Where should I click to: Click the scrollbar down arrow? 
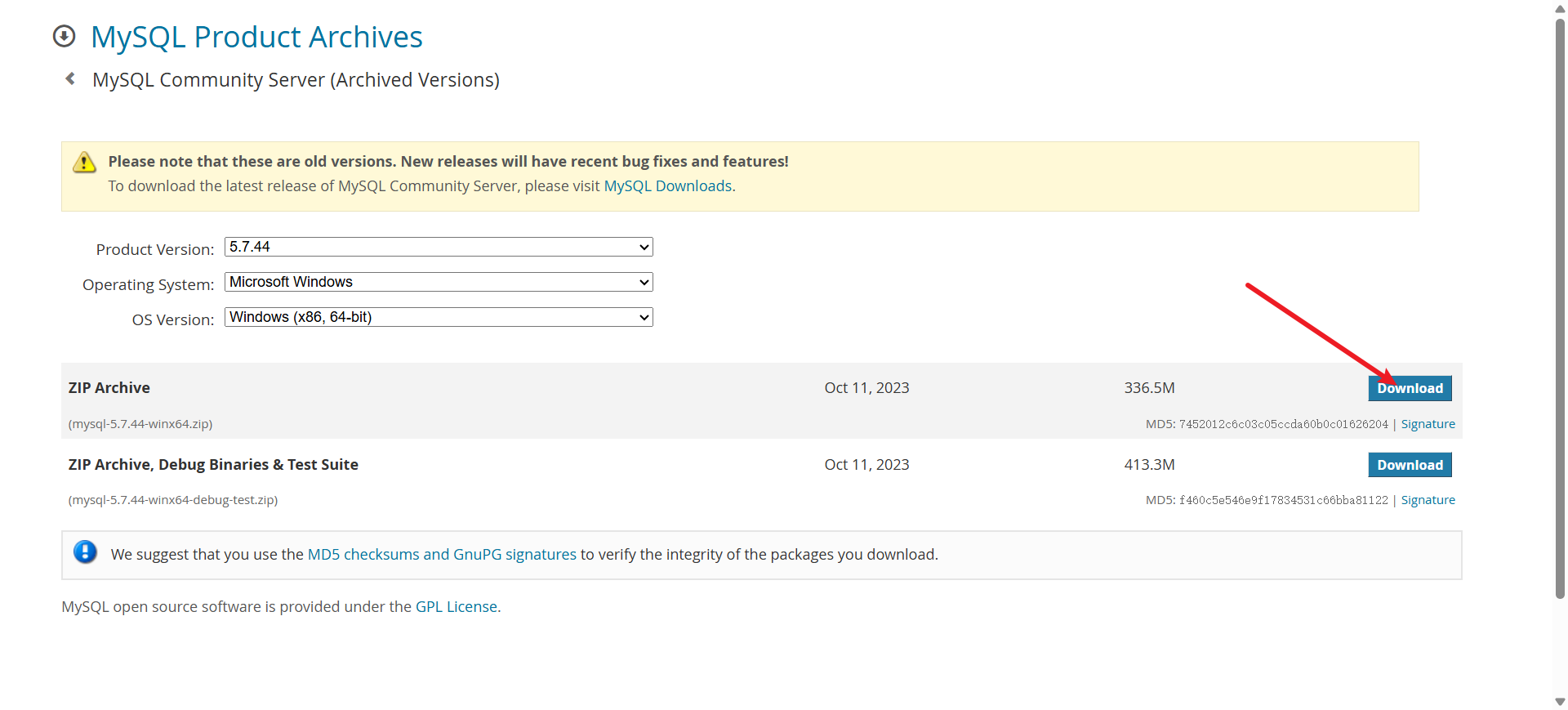pos(1560,702)
